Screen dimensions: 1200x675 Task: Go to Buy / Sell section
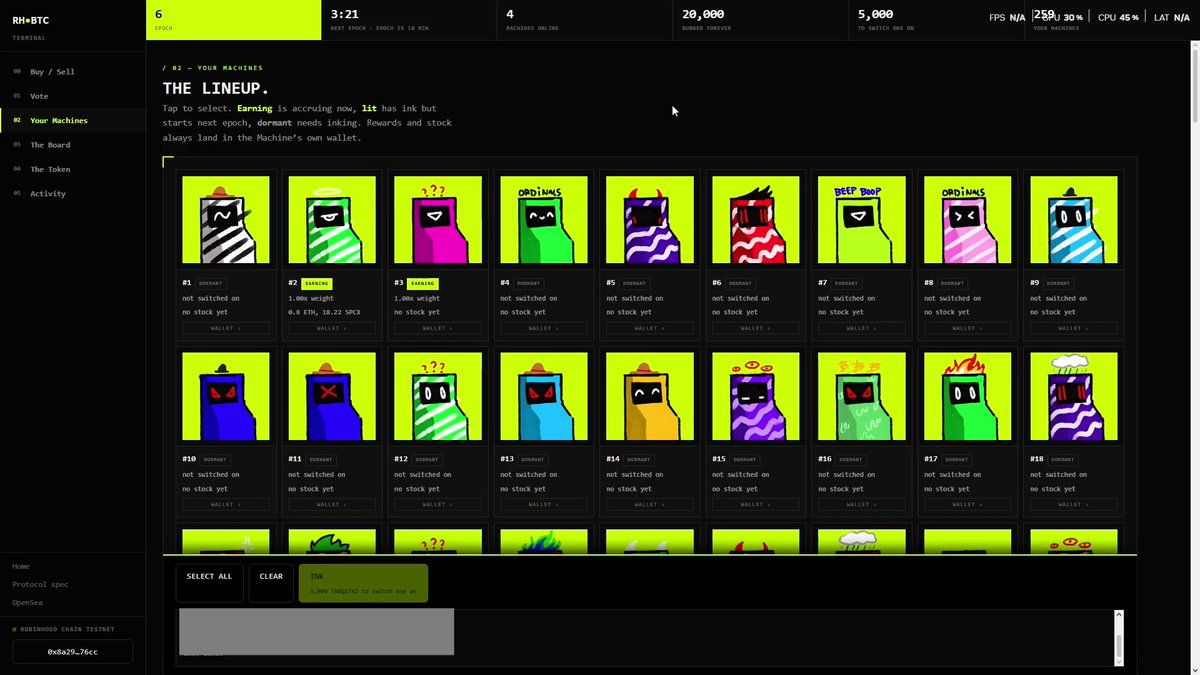click(x=73, y=72)
